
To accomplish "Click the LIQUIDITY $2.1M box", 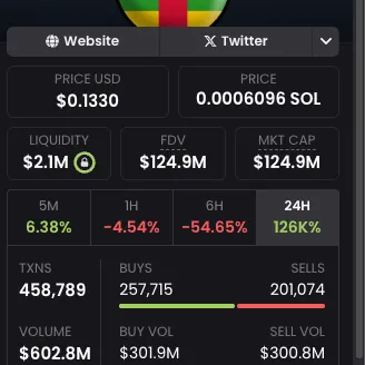I will point(59,153).
